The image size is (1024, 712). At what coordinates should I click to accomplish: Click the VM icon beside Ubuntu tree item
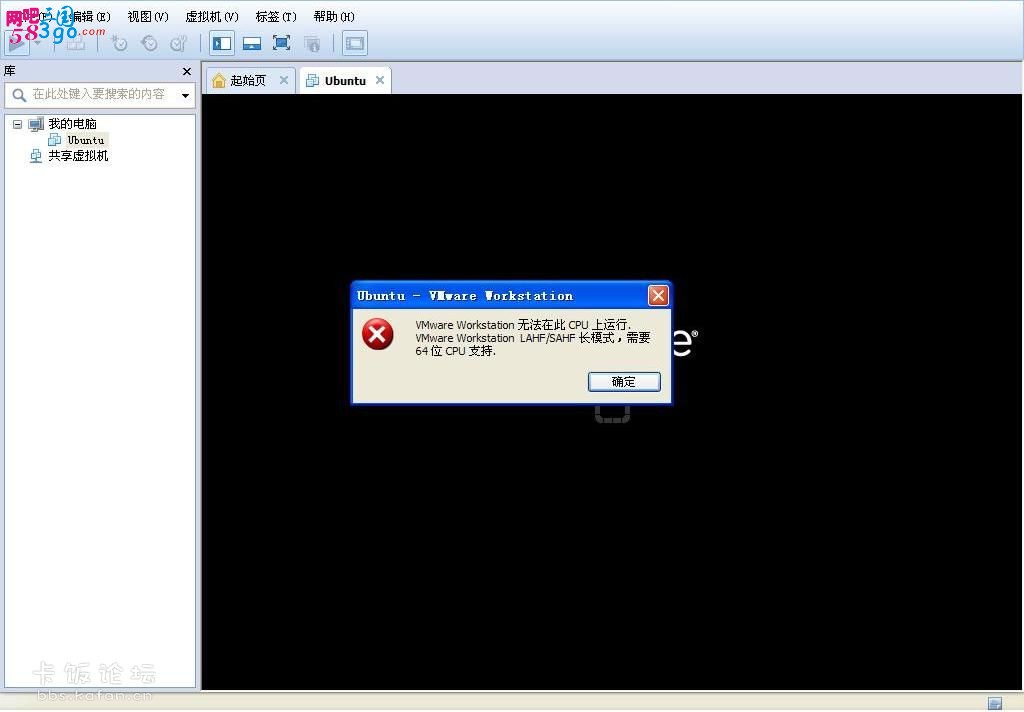[x=55, y=140]
